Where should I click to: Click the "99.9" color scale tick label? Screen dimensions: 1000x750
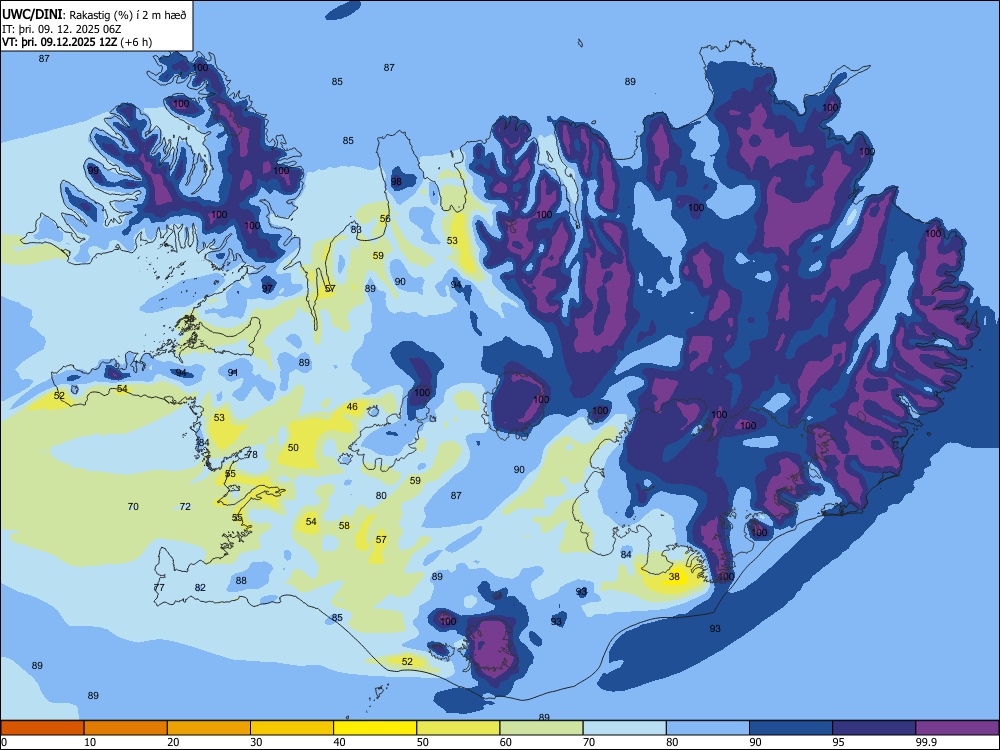click(x=926, y=742)
